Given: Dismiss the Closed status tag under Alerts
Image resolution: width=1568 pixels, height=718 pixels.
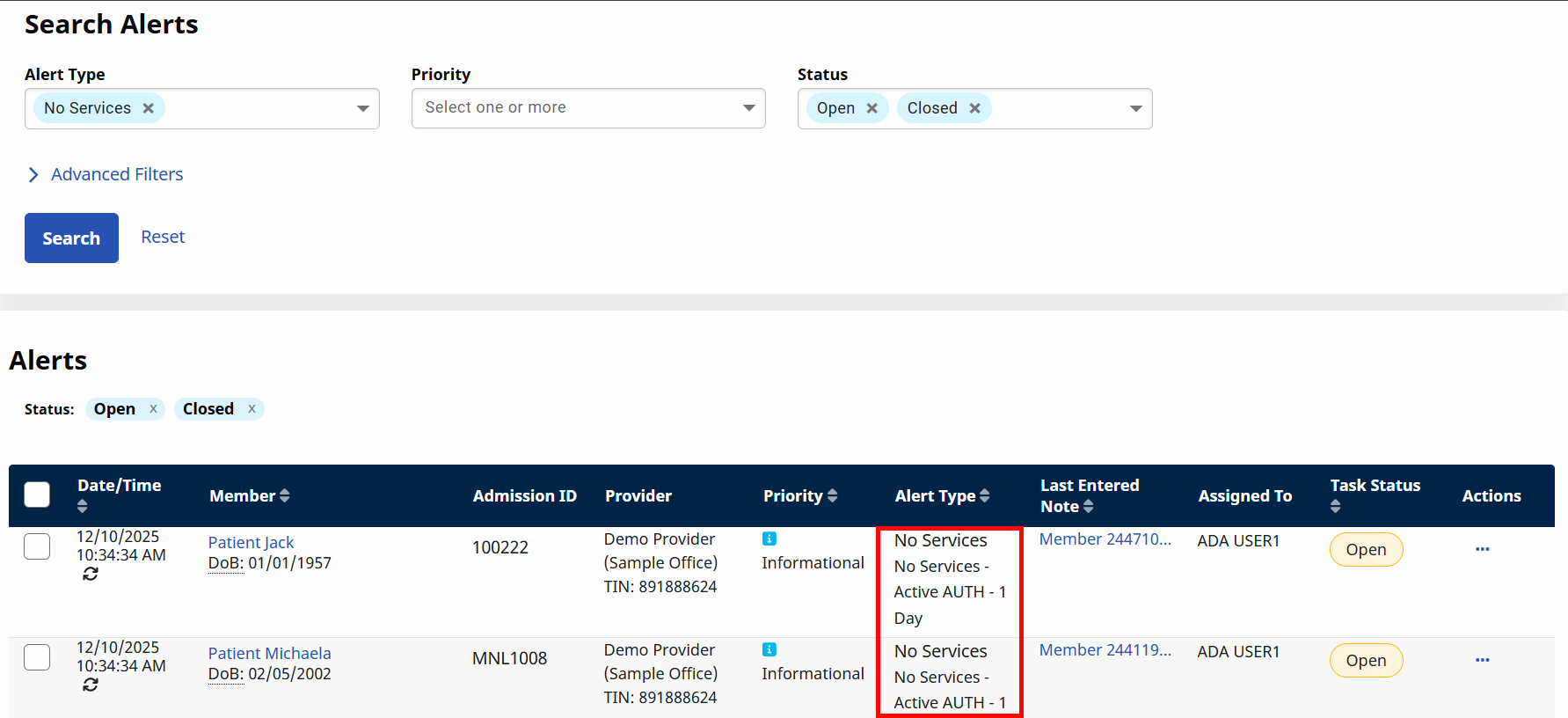Looking at the screenshot, I should coord(252,409).
